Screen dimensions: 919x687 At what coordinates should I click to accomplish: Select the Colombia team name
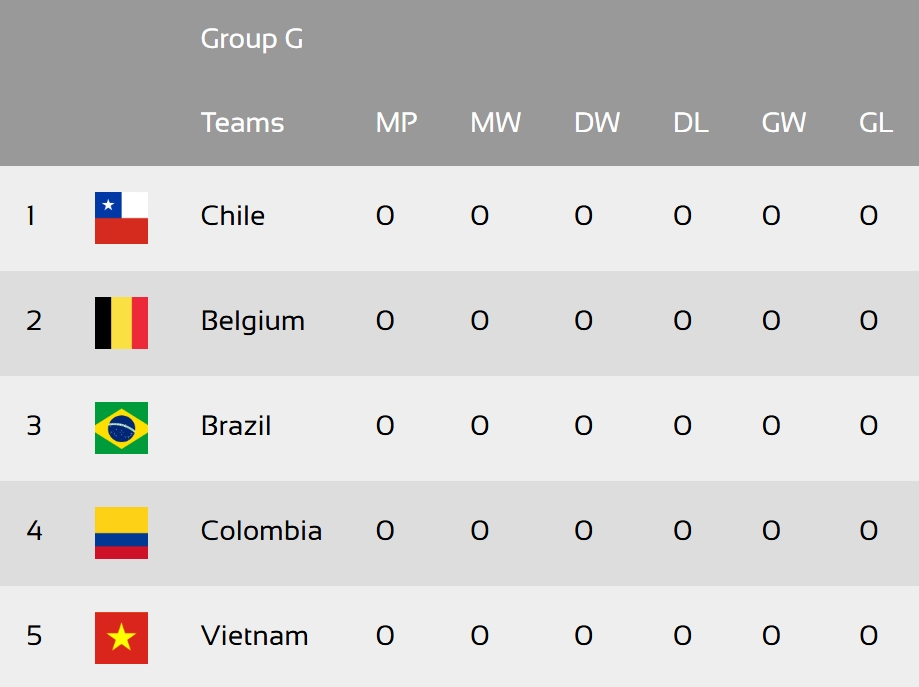(261, 531)
